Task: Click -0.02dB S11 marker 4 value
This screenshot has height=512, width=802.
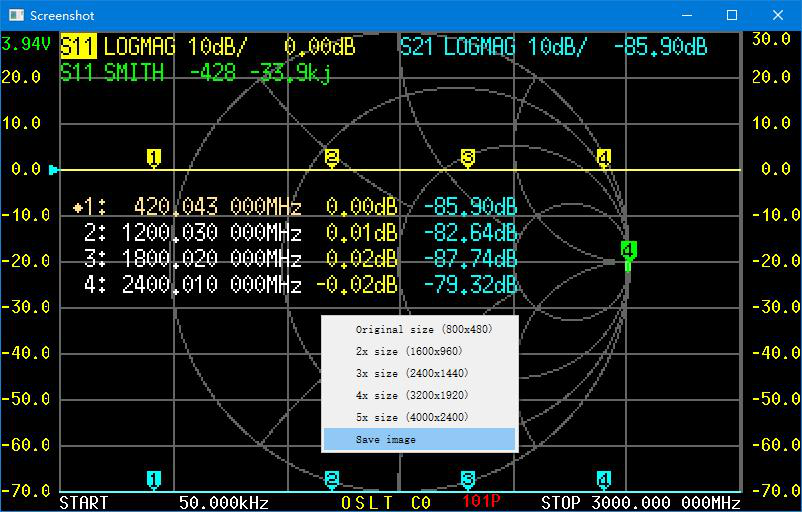Action: pyautogui.click(x=357, y=284)
